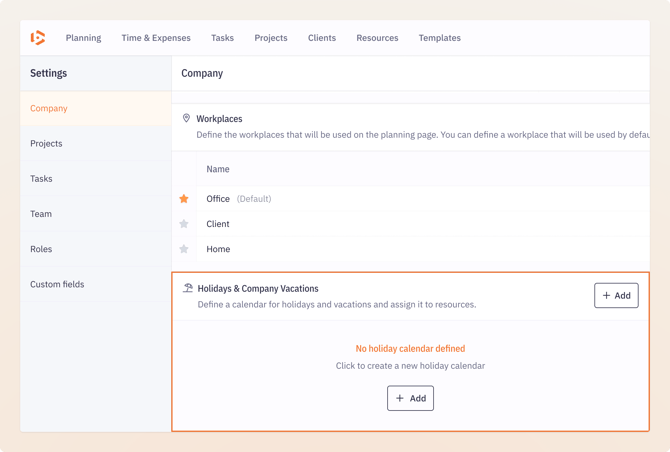Open the Tasks top navigation tab
This screenshot has height=452, width=670.
[222, 38]
